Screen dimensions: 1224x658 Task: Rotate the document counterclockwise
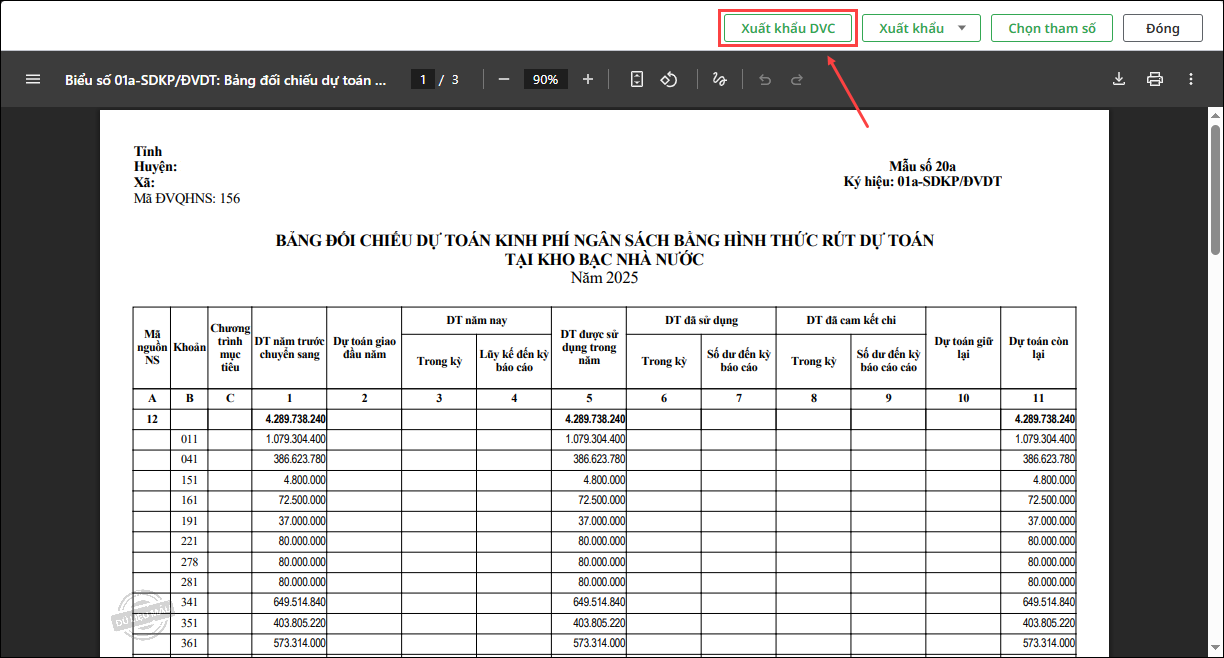(670, 79)
